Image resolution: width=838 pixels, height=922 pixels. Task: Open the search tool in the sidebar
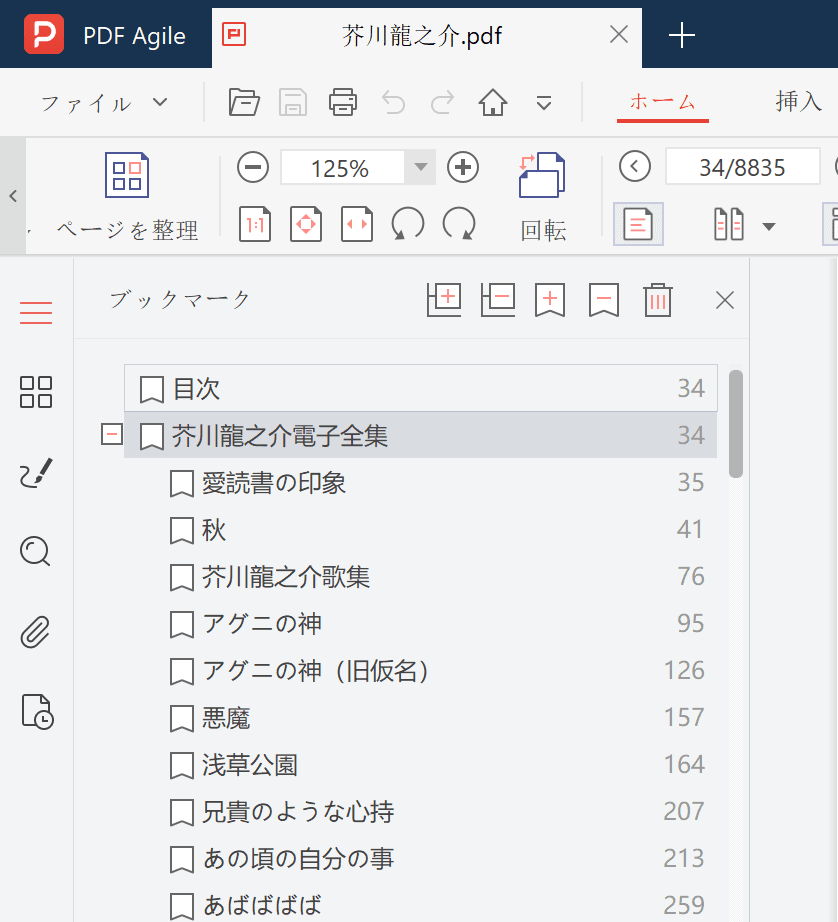click(x=35, y=551)
